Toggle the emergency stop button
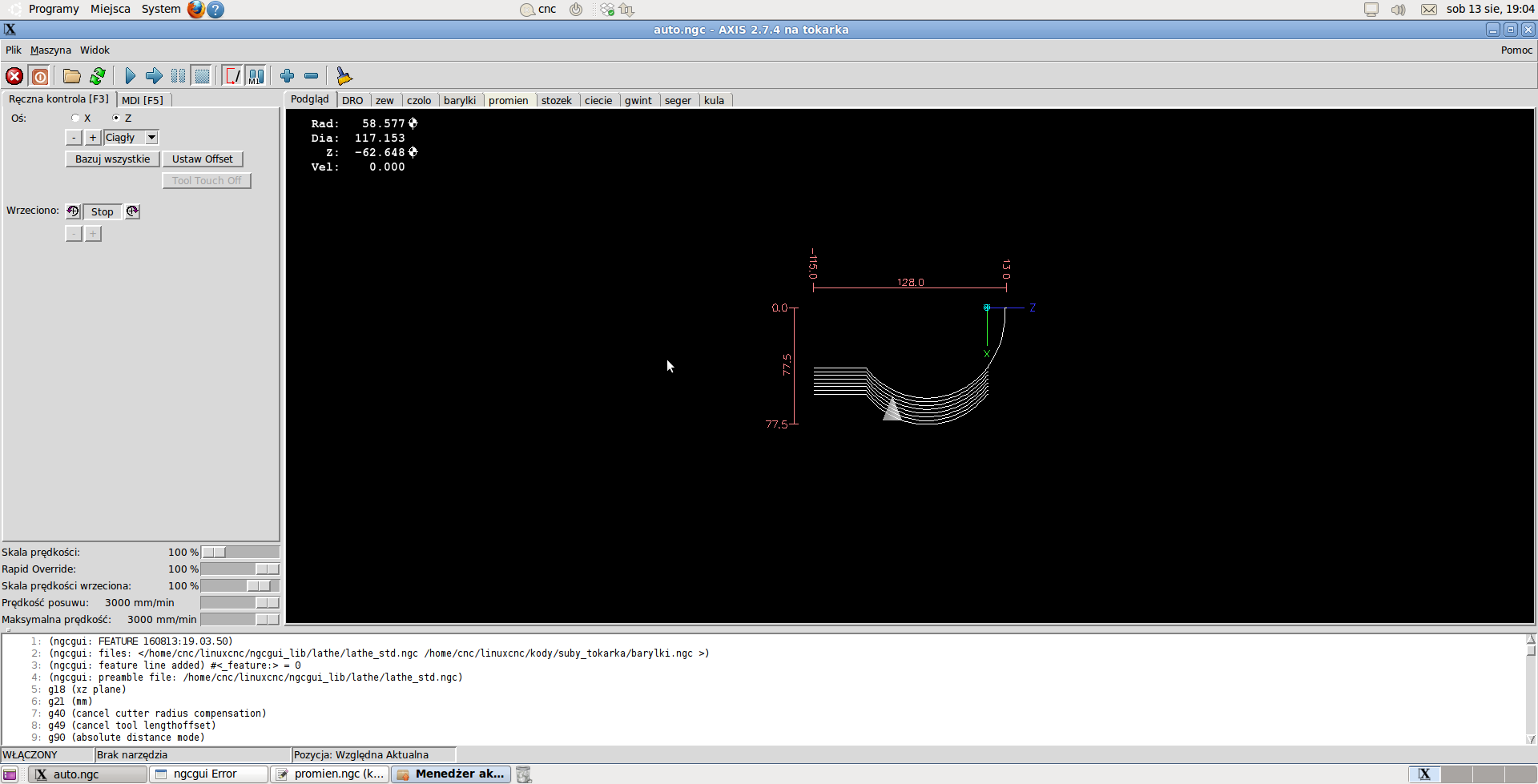Viewport: 1538px width, 784px height. (14, 76)
